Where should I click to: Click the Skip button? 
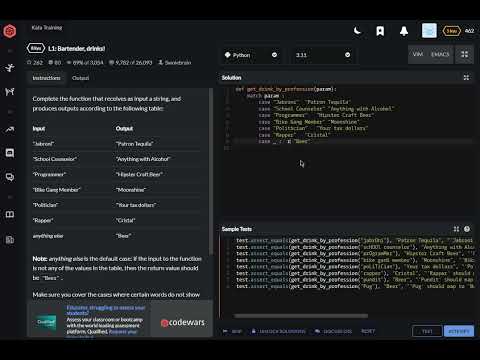[x=233, y=331]
